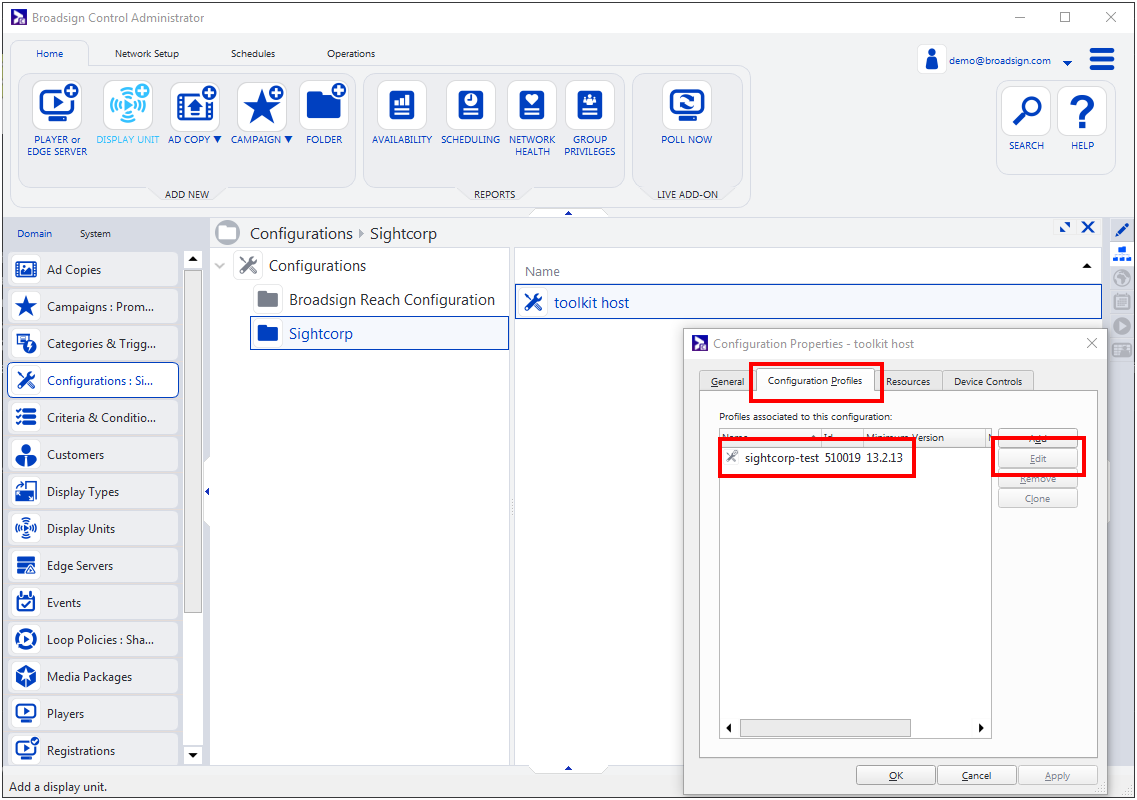1137x800 pixels.
Task: Add a new Folder
Action: click(324, 105)
